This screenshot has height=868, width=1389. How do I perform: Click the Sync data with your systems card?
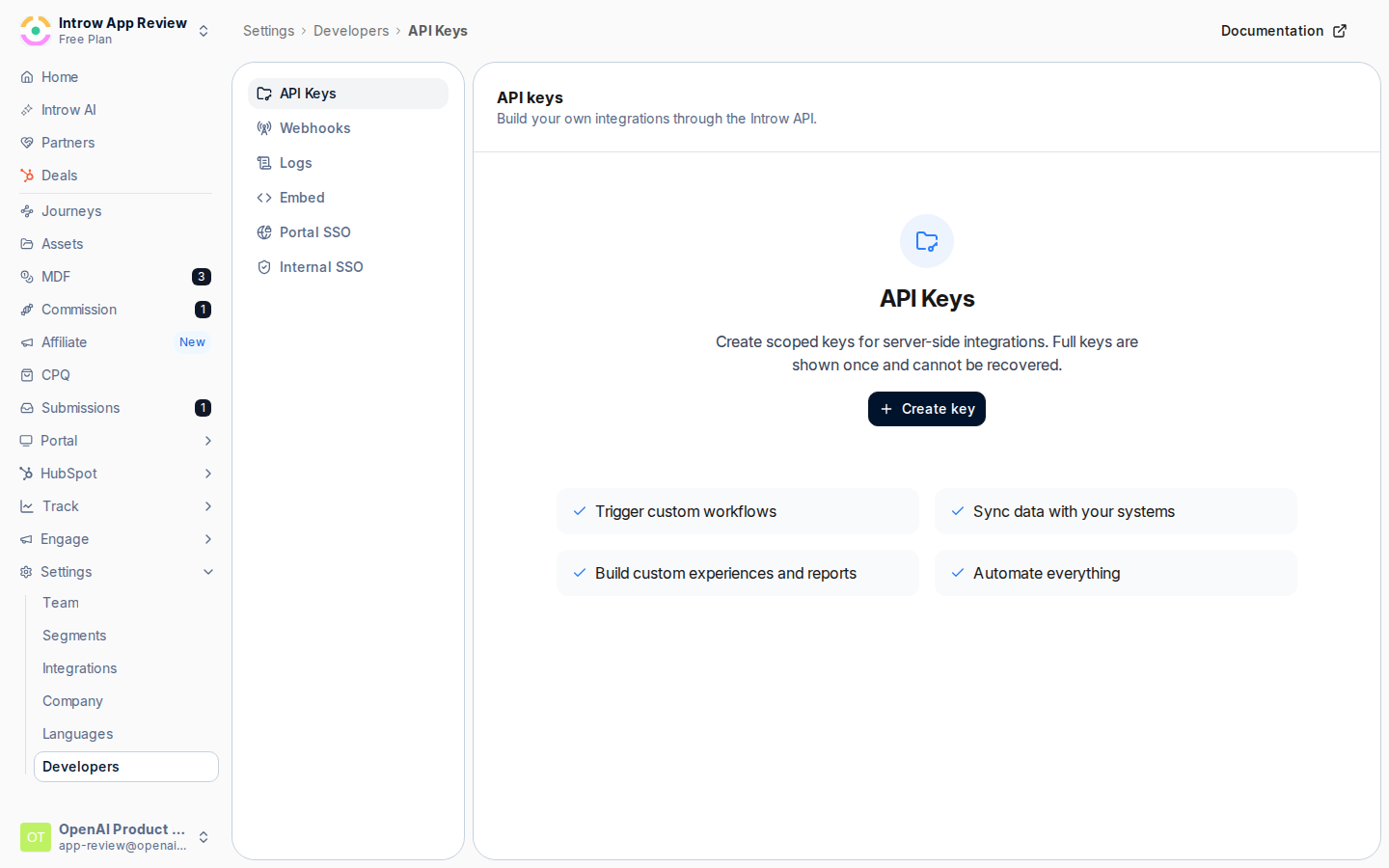pos(1116,511)
